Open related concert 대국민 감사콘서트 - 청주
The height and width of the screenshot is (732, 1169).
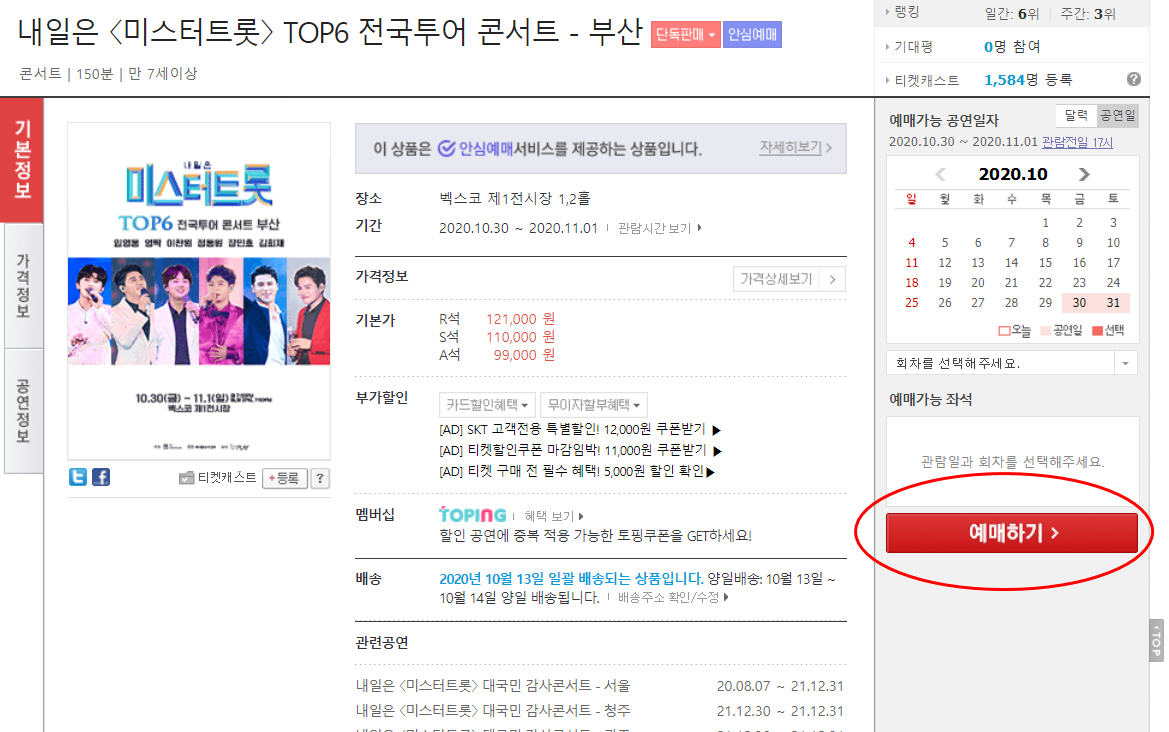pos(493,710)
